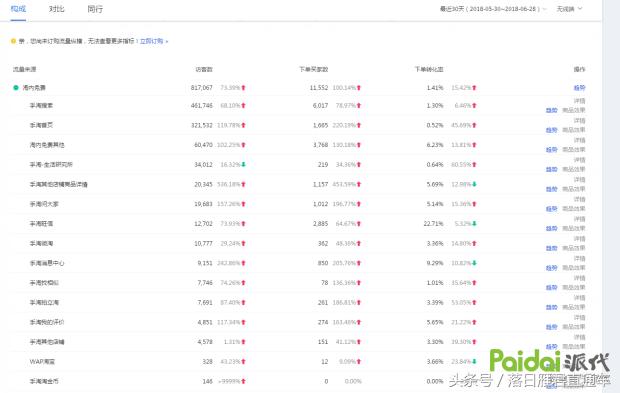Open 商品效果 for the 手淘旺信 row
The image size is (620, 393).
(574, 229)
